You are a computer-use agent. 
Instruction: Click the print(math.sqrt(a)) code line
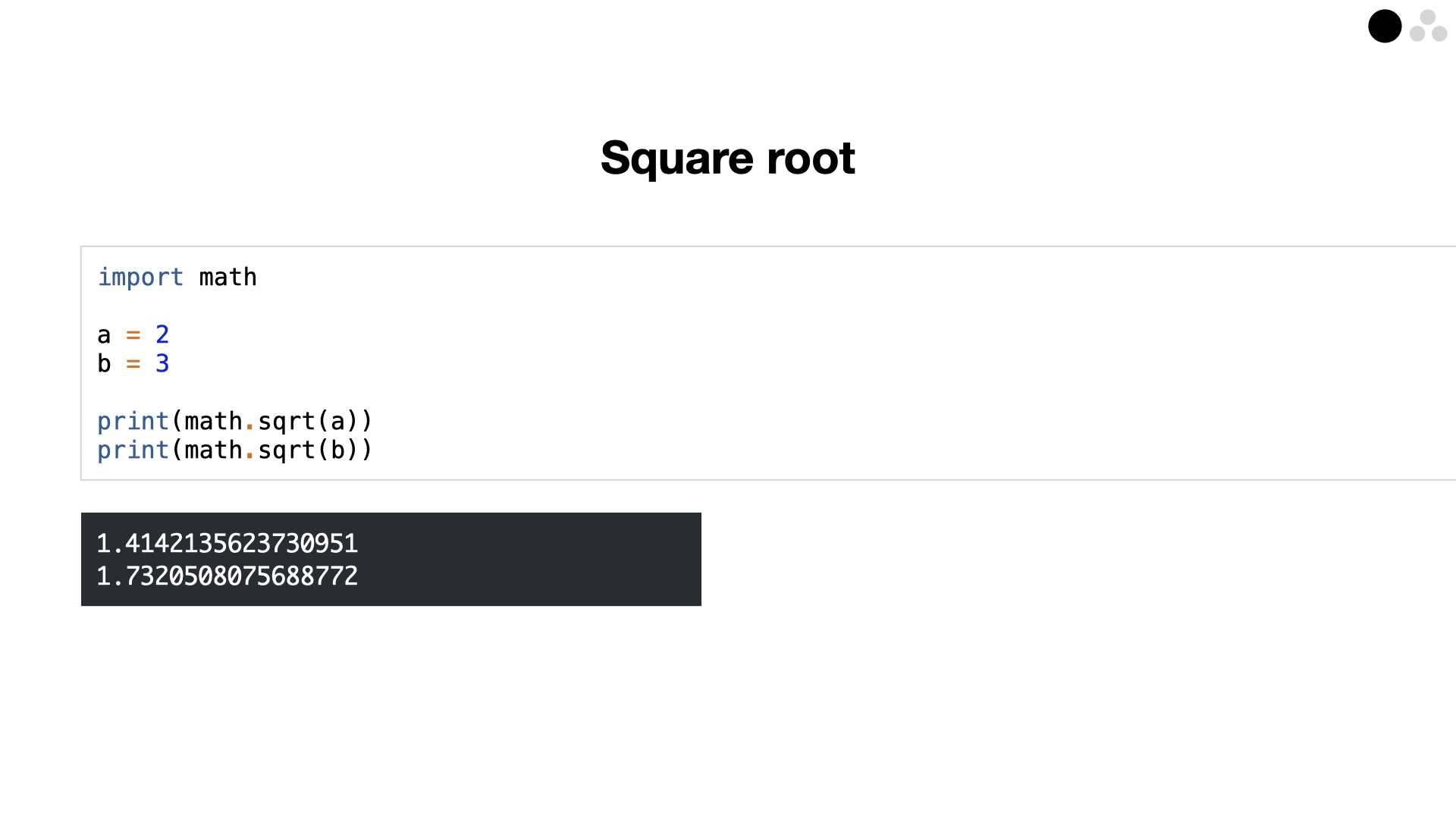click(234, 422)
